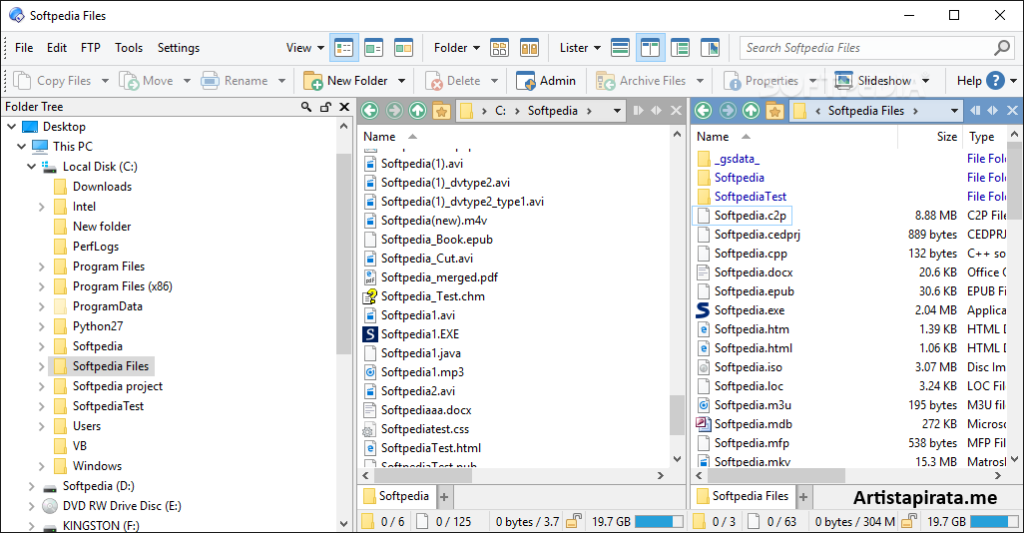This screenshot has height=533, width=1024.
Task: Toggle the folder tree Lister layout icon
Action: 680,48
